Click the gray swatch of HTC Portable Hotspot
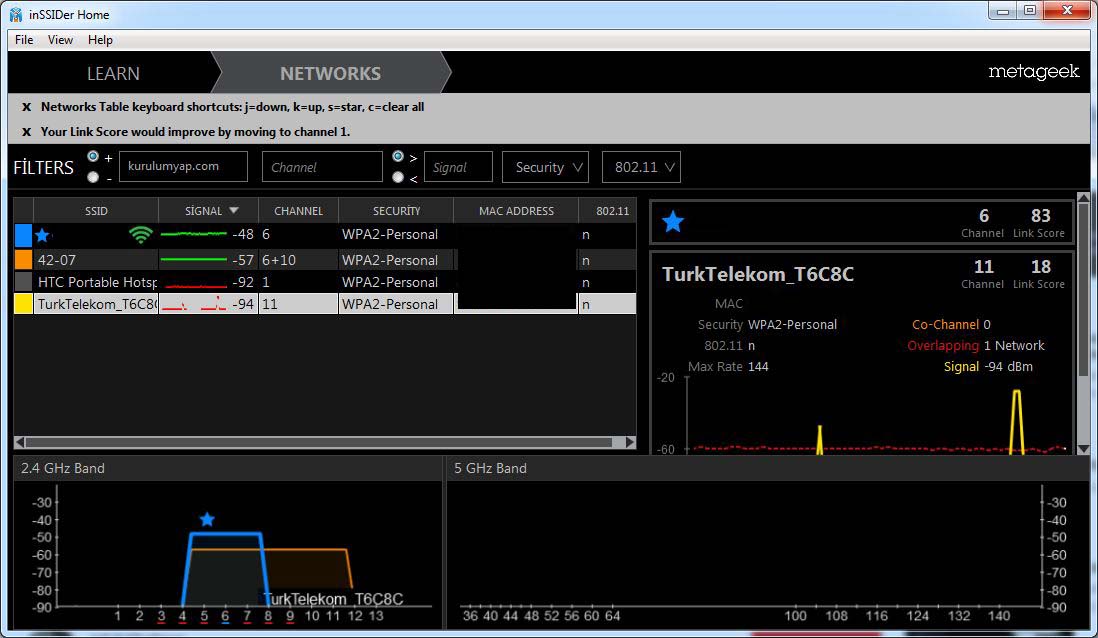This screenshot has height=638, width=1098. 23,282
